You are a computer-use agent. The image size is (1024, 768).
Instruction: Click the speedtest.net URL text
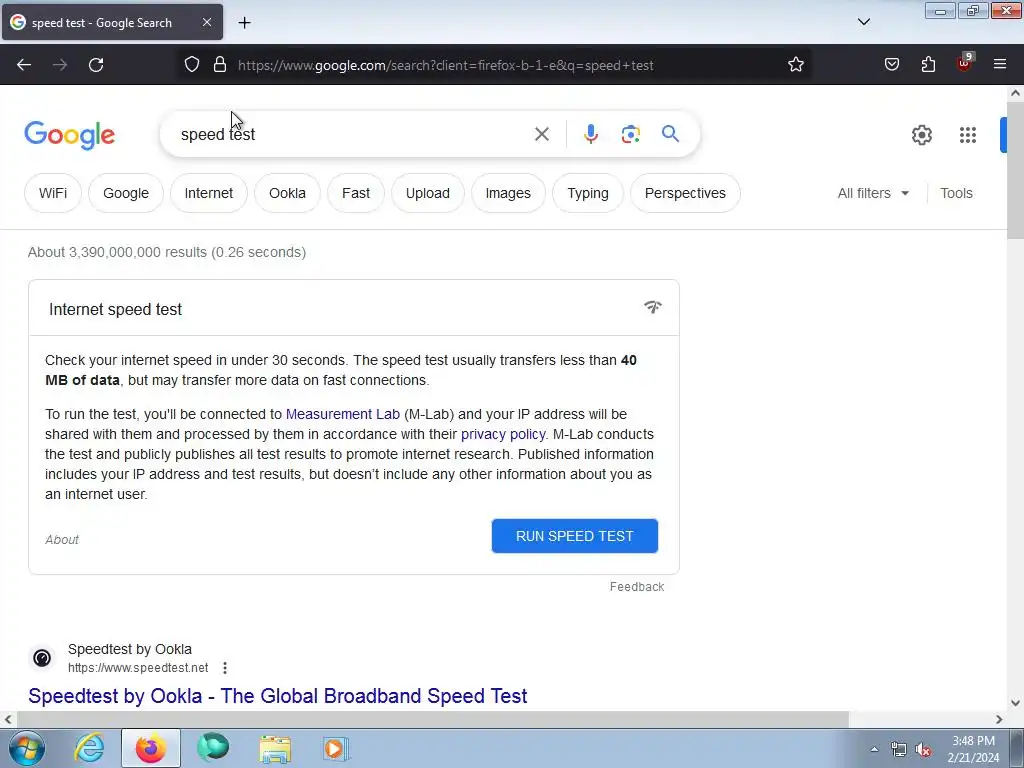tap(138, 668)
